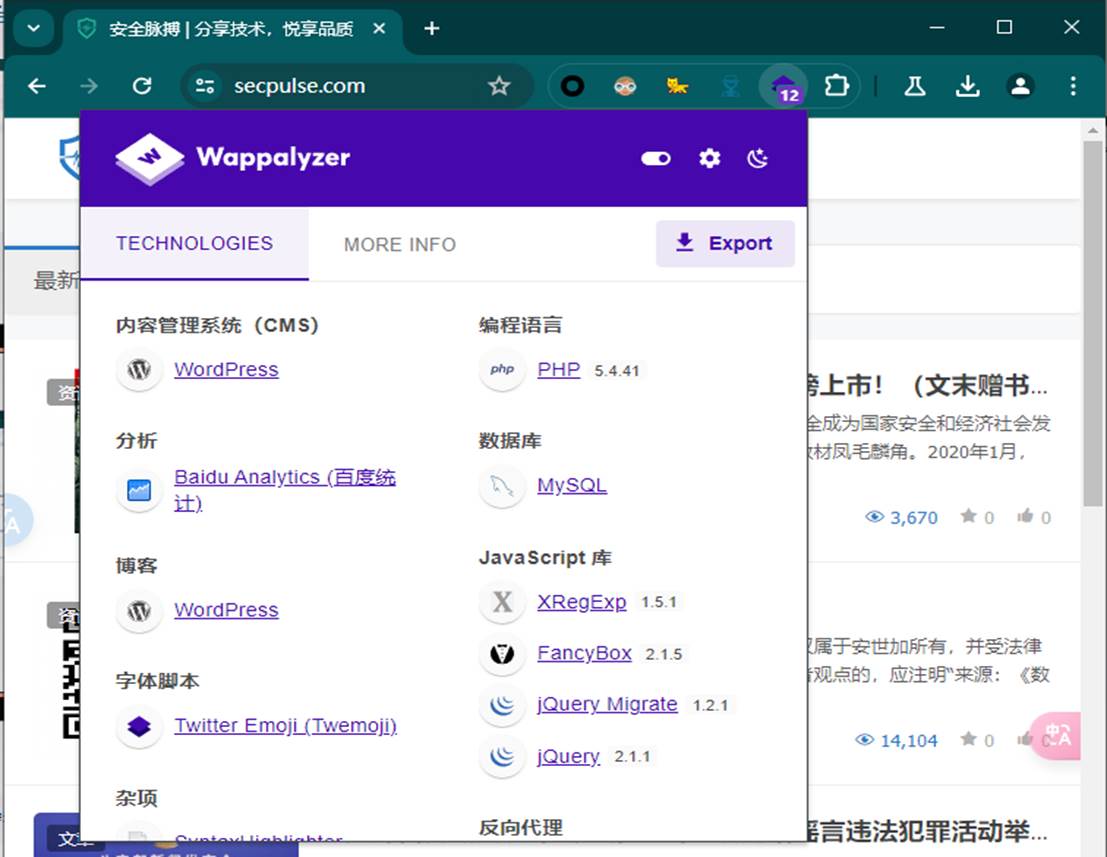Click the Baidu Analytics chart icon
Screen dimensions: 1107x857
coord(139,489)
